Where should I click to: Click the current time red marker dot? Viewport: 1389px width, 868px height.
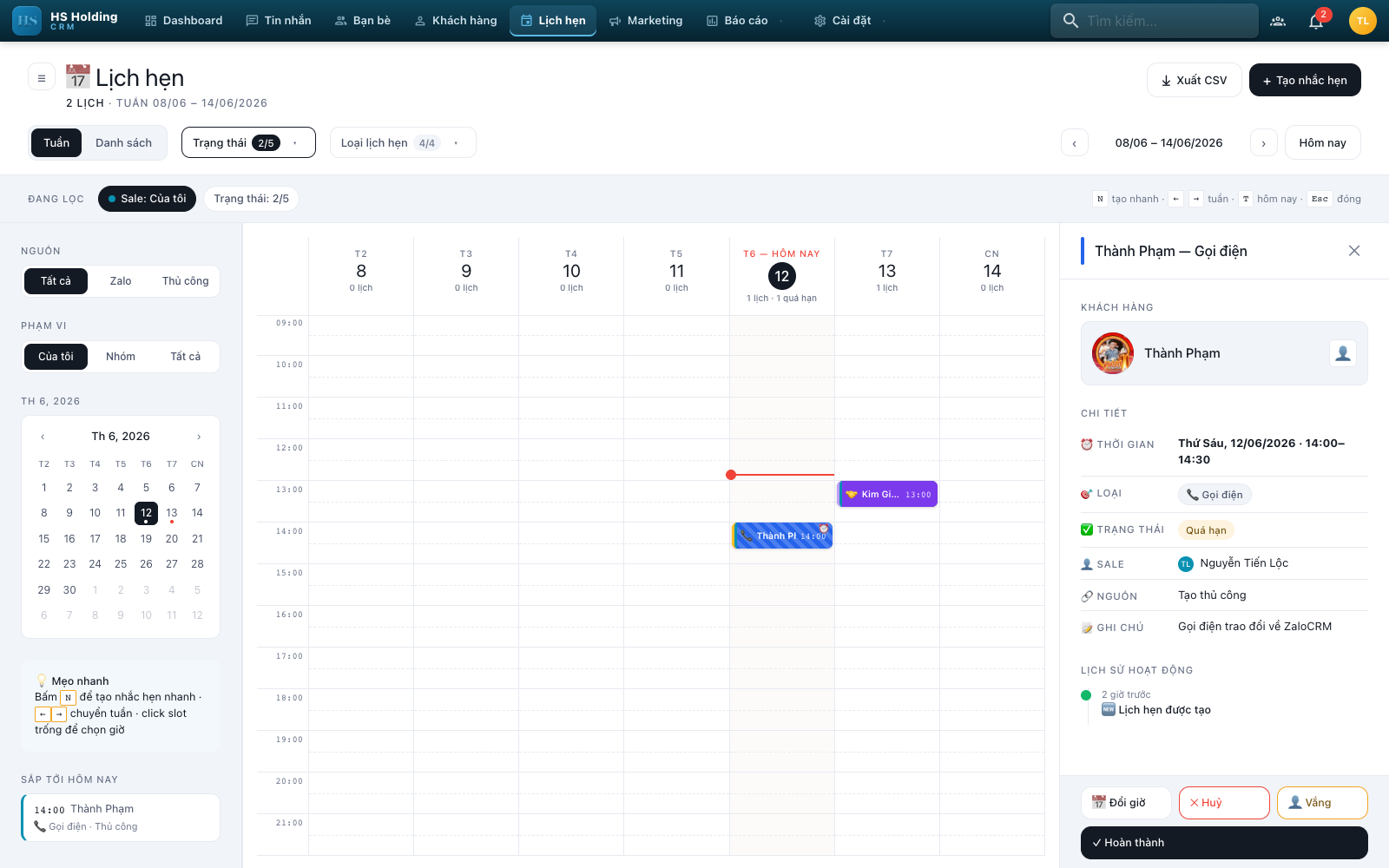(x=731, y=475)
